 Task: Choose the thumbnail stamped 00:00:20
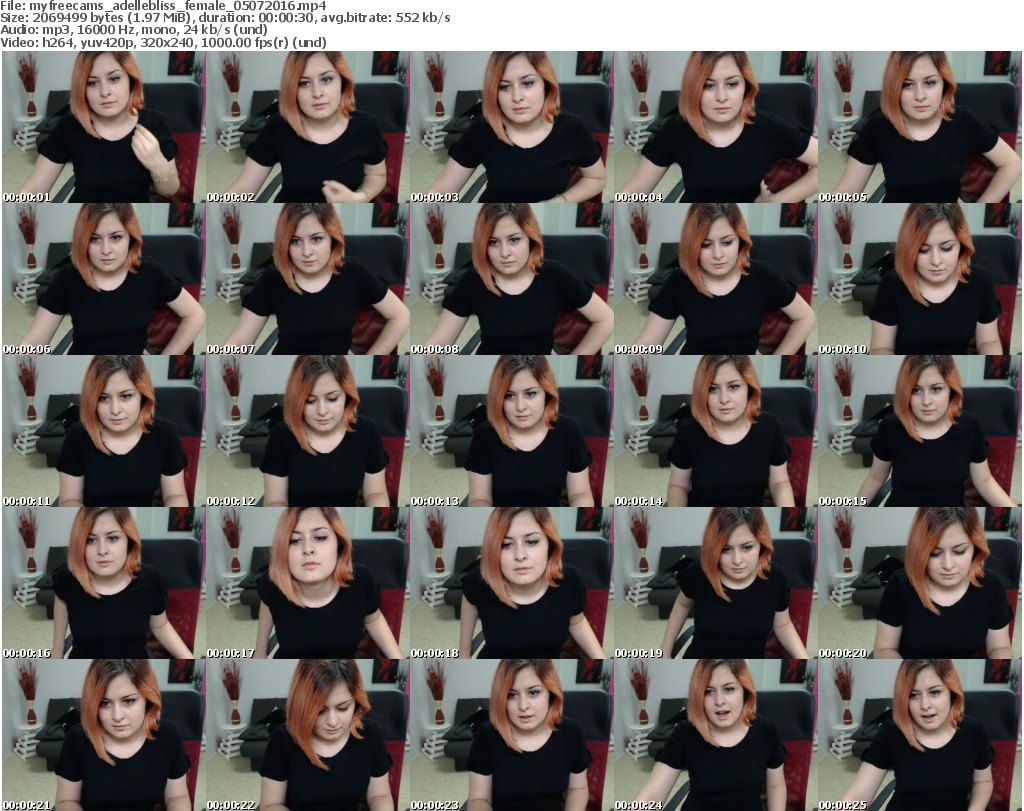coord(919,583)
